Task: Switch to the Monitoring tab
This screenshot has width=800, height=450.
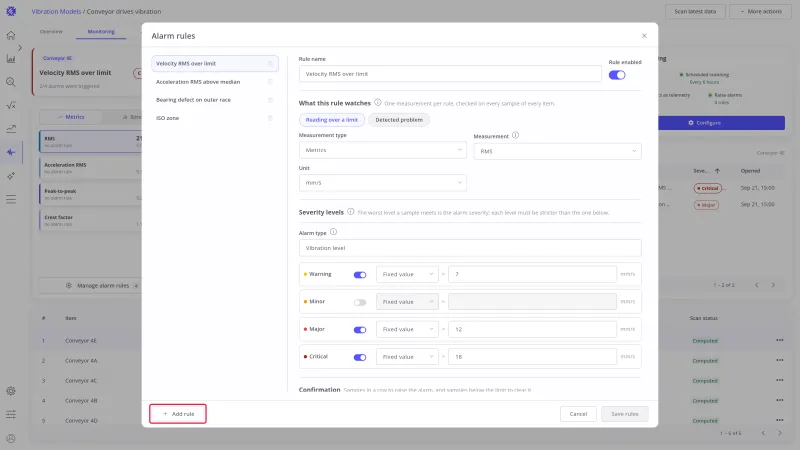Action: [x=101, y=32]
